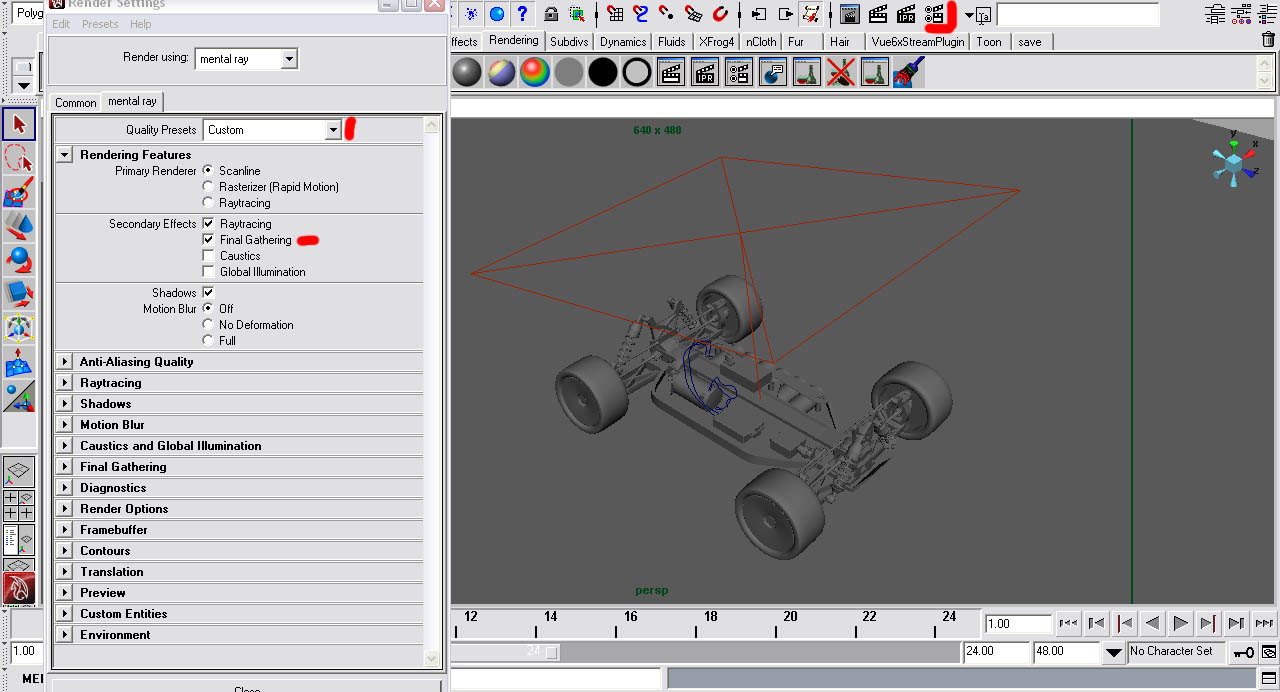
Task: Play the animation forwards
Action: (x=1180, y=624)
